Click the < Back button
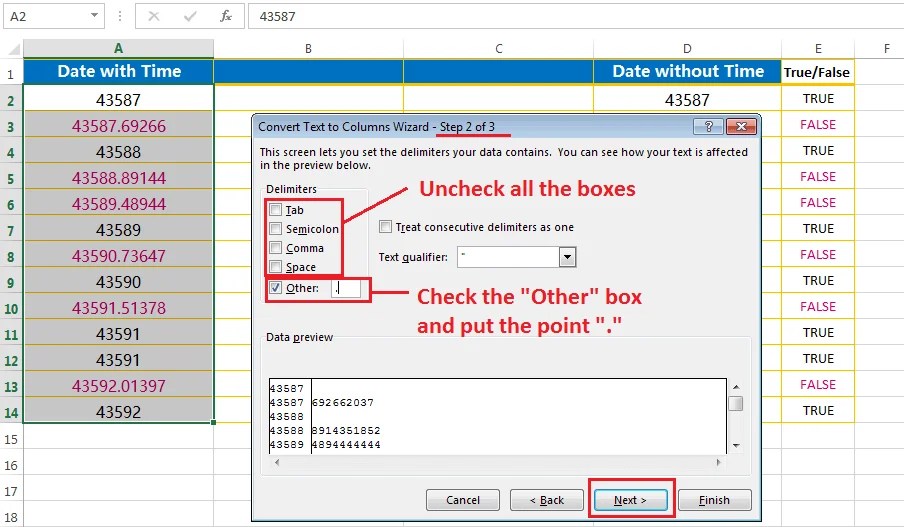 547,500
